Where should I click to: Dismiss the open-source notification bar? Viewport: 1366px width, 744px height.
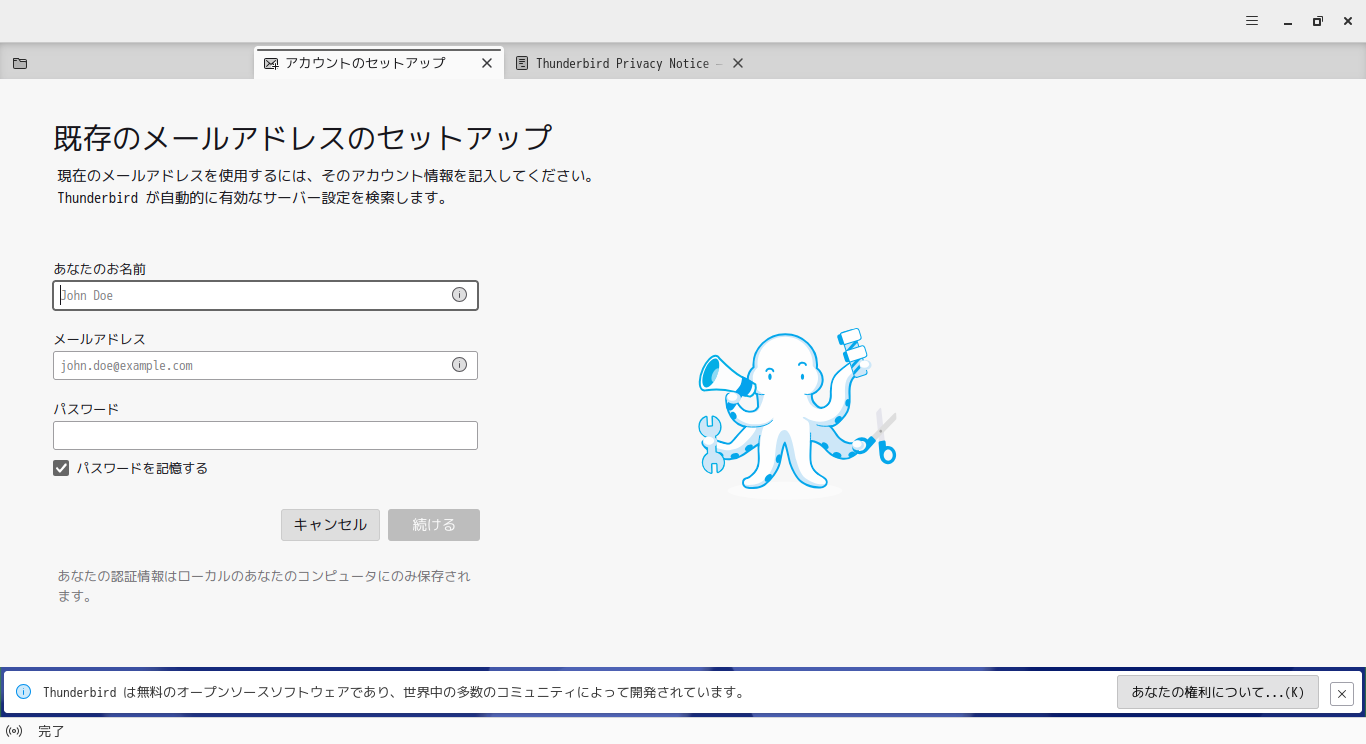[1342, 693]
